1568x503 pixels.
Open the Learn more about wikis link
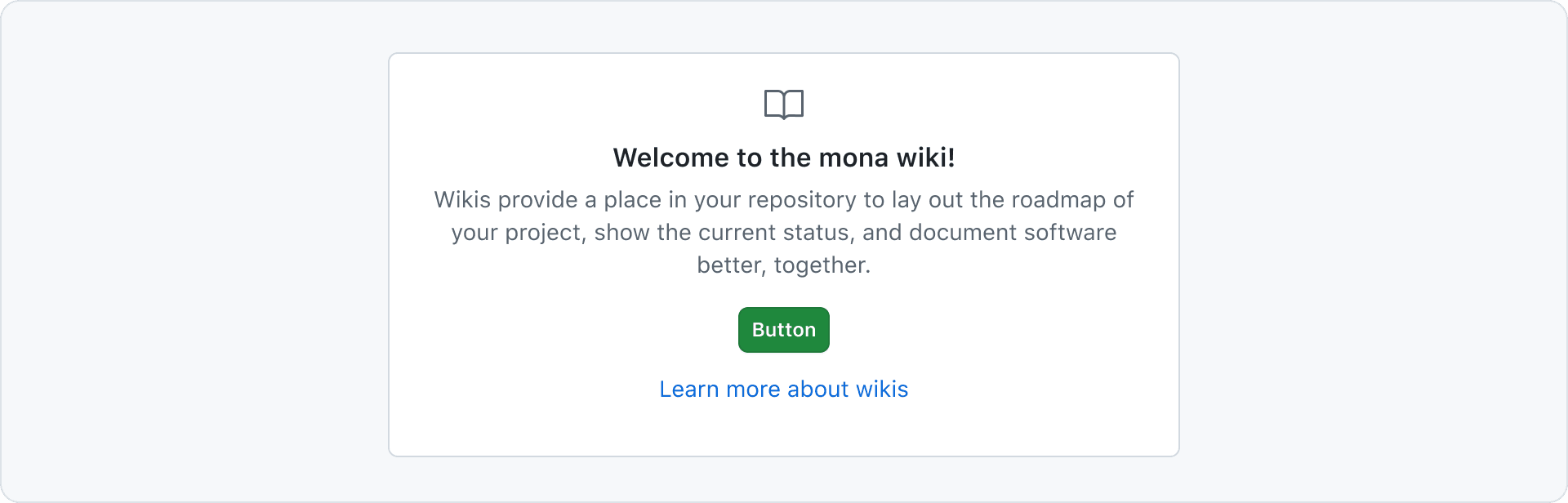tap(784, 389)
